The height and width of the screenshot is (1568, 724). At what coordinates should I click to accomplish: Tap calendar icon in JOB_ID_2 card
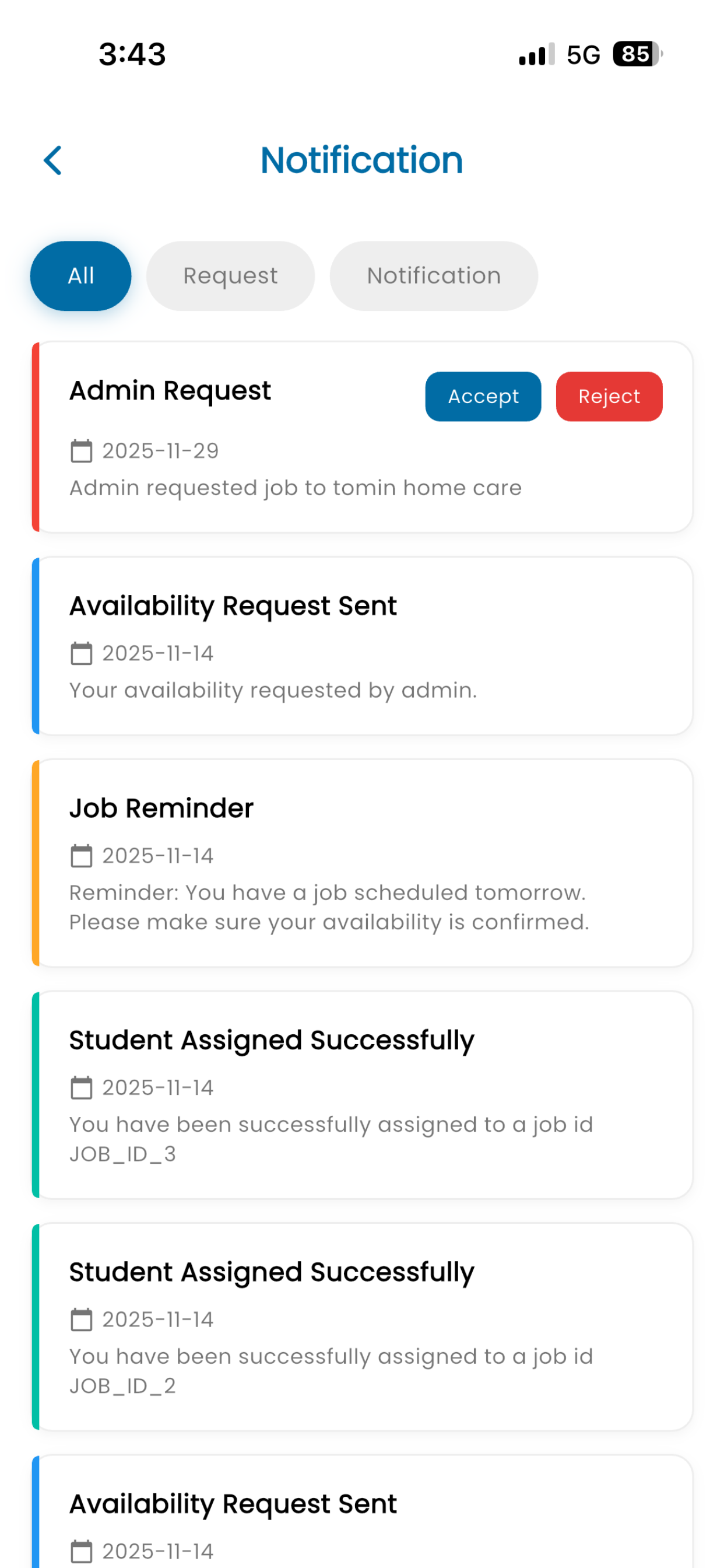(x=82, y=1319)
